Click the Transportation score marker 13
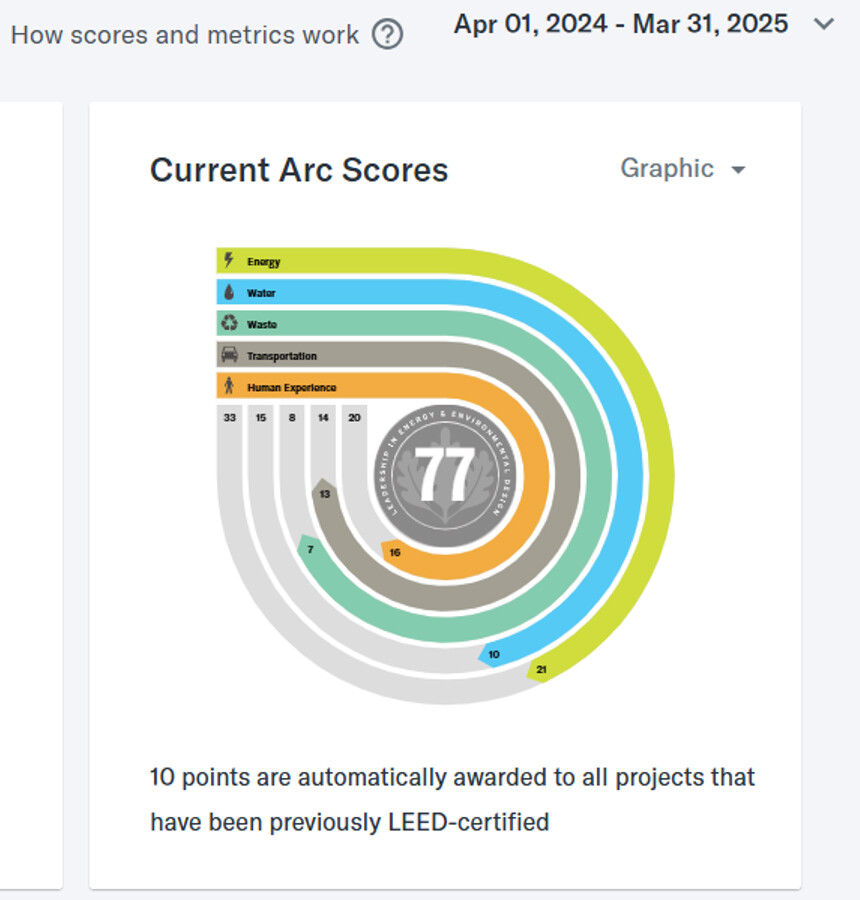Image resolution: width=860 pixels, height=900 pixels. click(x=325, y=494)
